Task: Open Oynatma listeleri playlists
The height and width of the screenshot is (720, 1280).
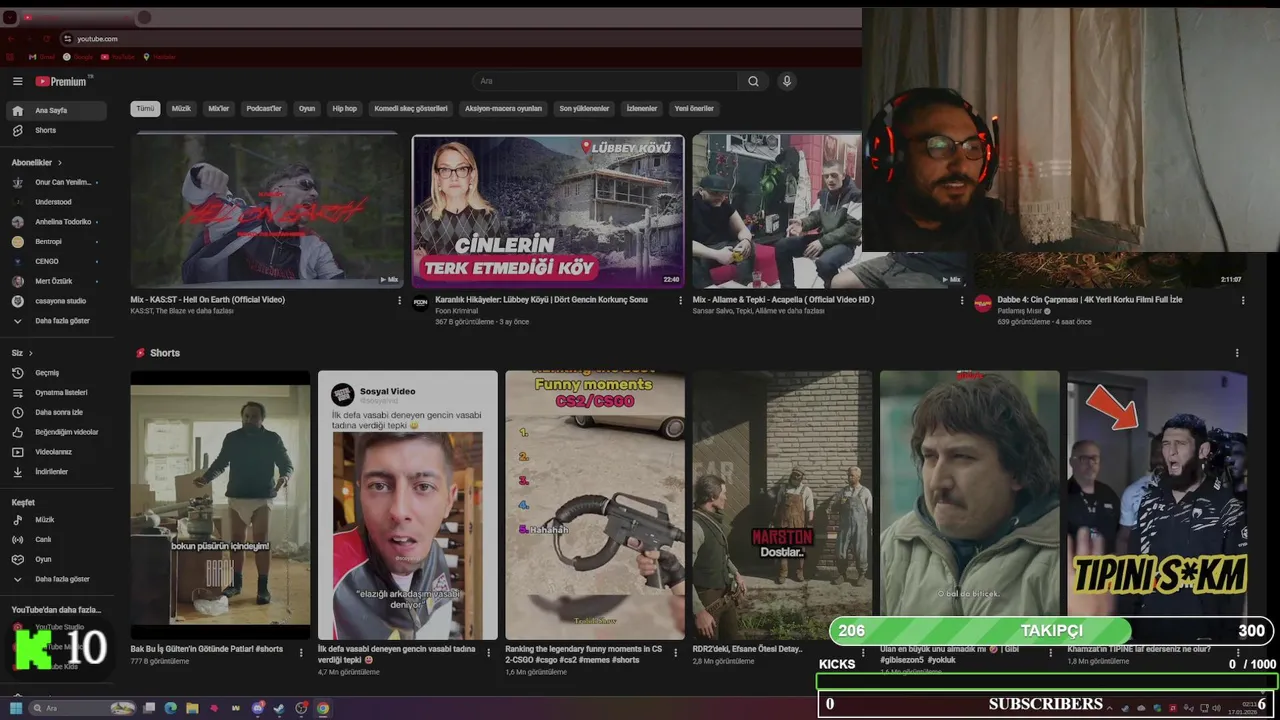Action: click(56, 392)
